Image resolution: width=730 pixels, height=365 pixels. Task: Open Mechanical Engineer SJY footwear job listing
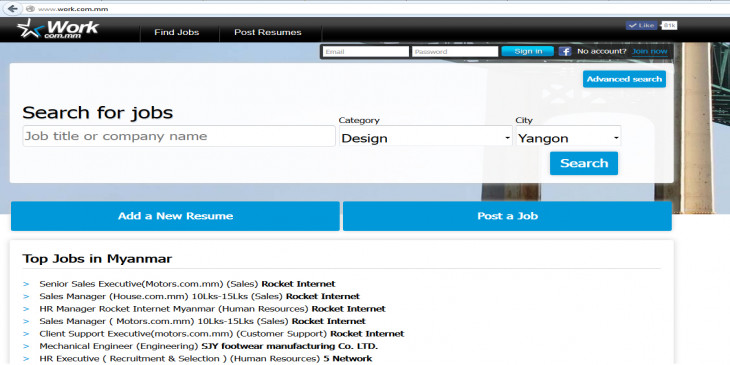(209, 346)
